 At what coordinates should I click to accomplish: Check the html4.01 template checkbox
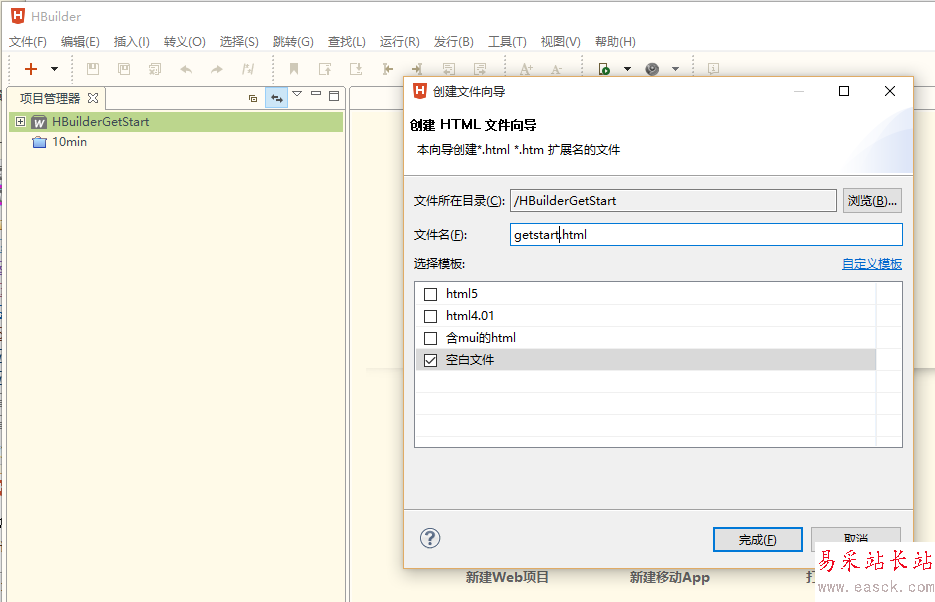[x=431, y=316]
